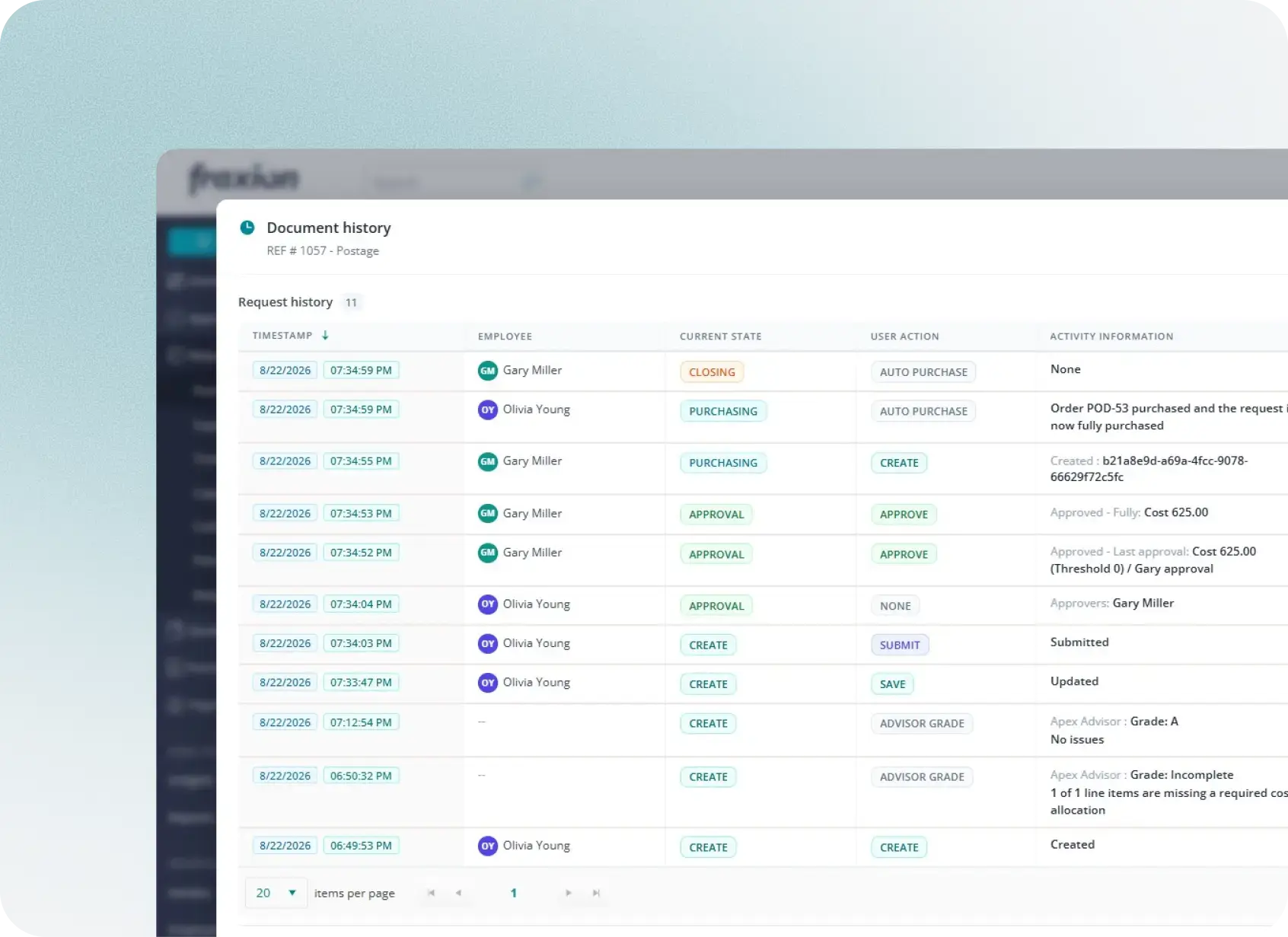Click the Updated activity text
This screenshot has width=1288, height=937.
(1074, 681)
